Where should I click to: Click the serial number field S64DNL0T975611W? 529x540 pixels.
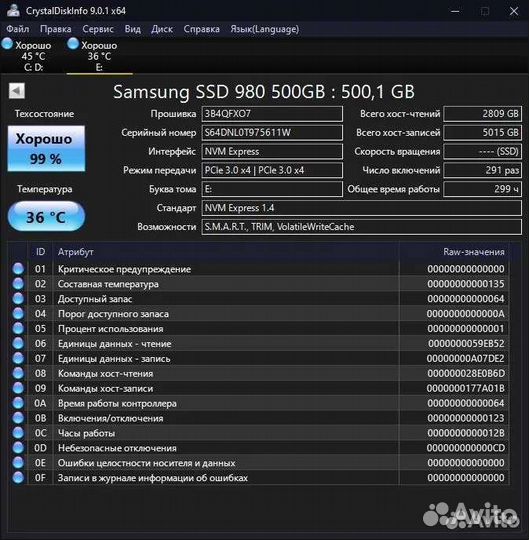click(x=272, y=133)
